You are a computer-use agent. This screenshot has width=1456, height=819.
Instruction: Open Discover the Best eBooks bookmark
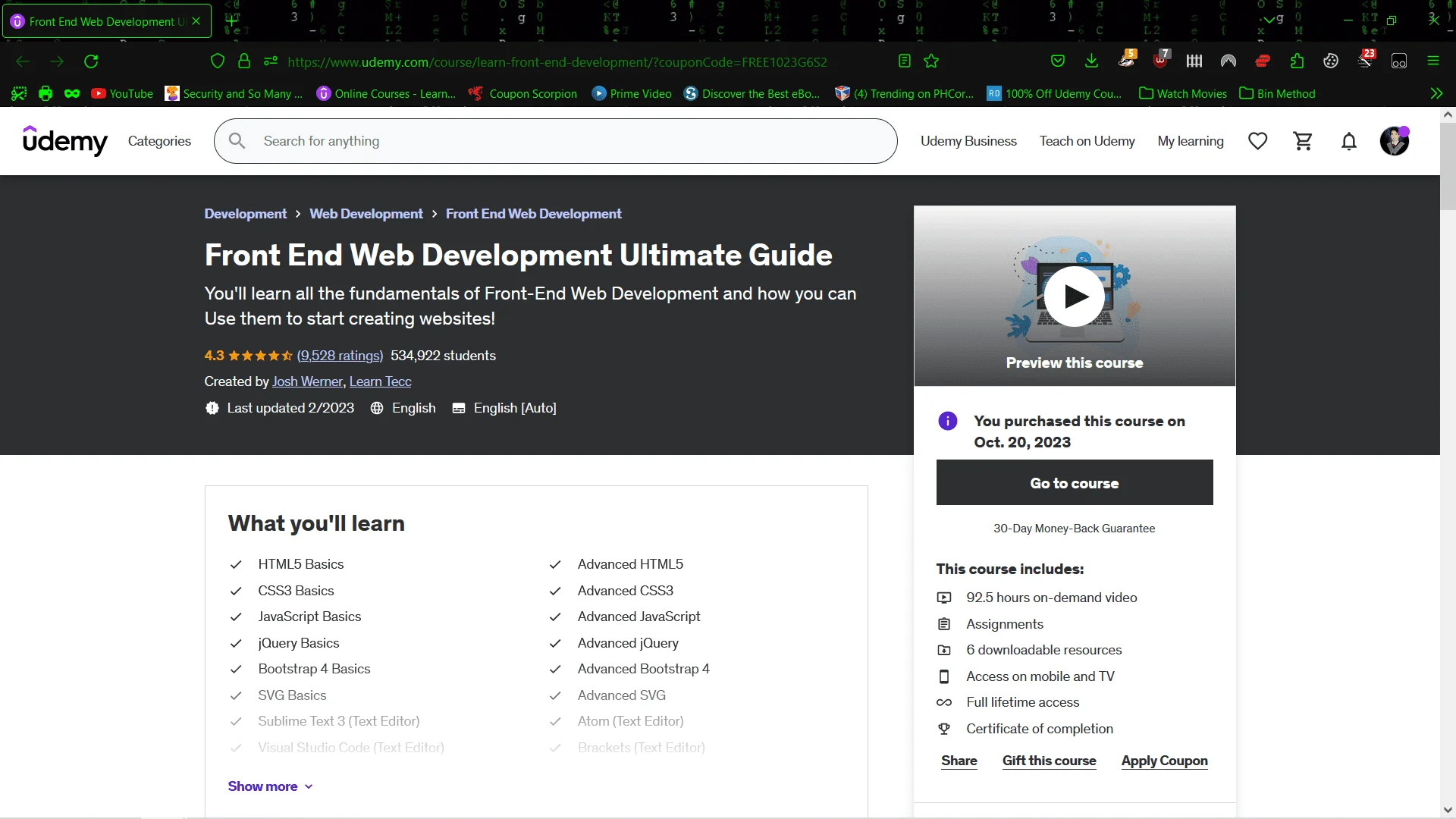coord(752,93)
